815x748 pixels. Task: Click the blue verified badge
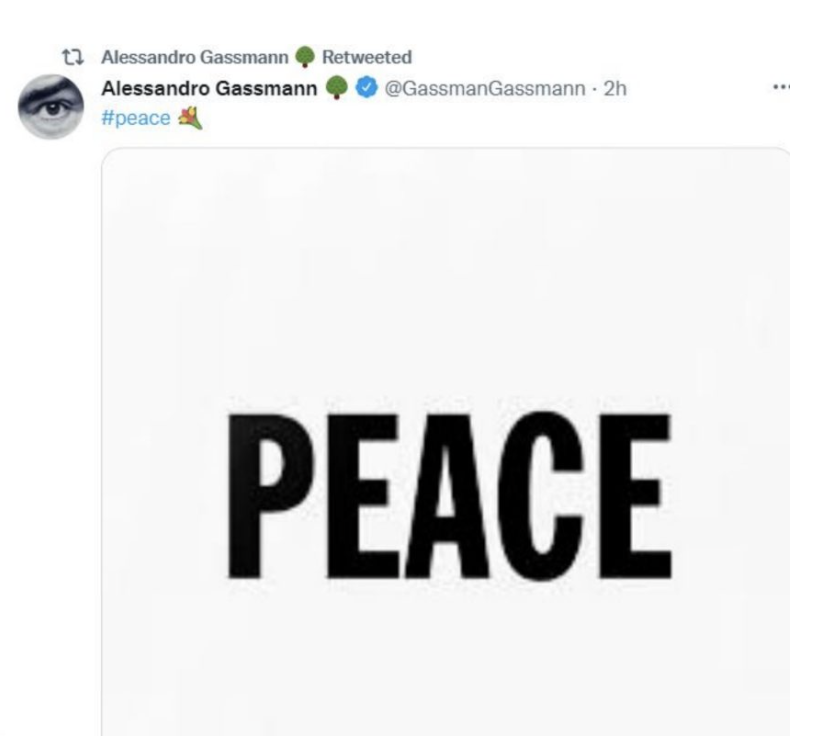pyautogui.click(x=366, y=88)
